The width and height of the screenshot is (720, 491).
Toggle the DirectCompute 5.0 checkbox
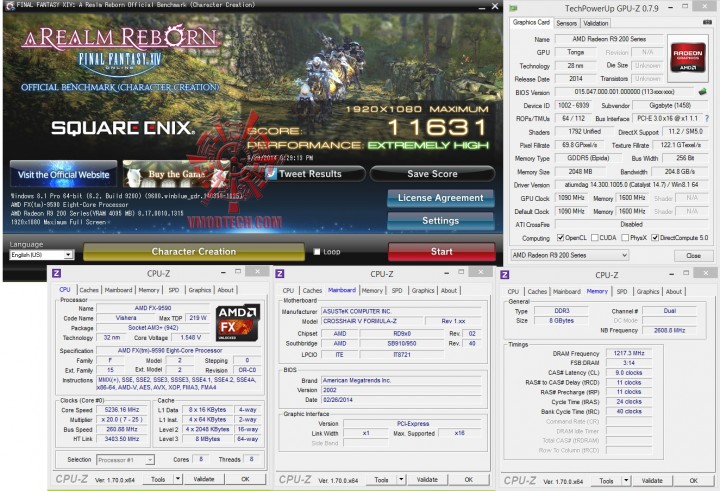[655, 237]
